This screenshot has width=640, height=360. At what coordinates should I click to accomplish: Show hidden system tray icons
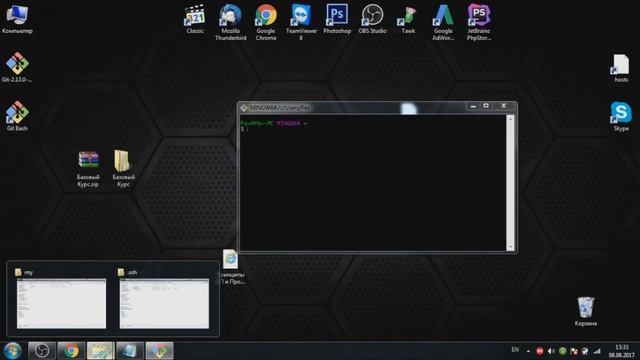click(x=528, y=351)
